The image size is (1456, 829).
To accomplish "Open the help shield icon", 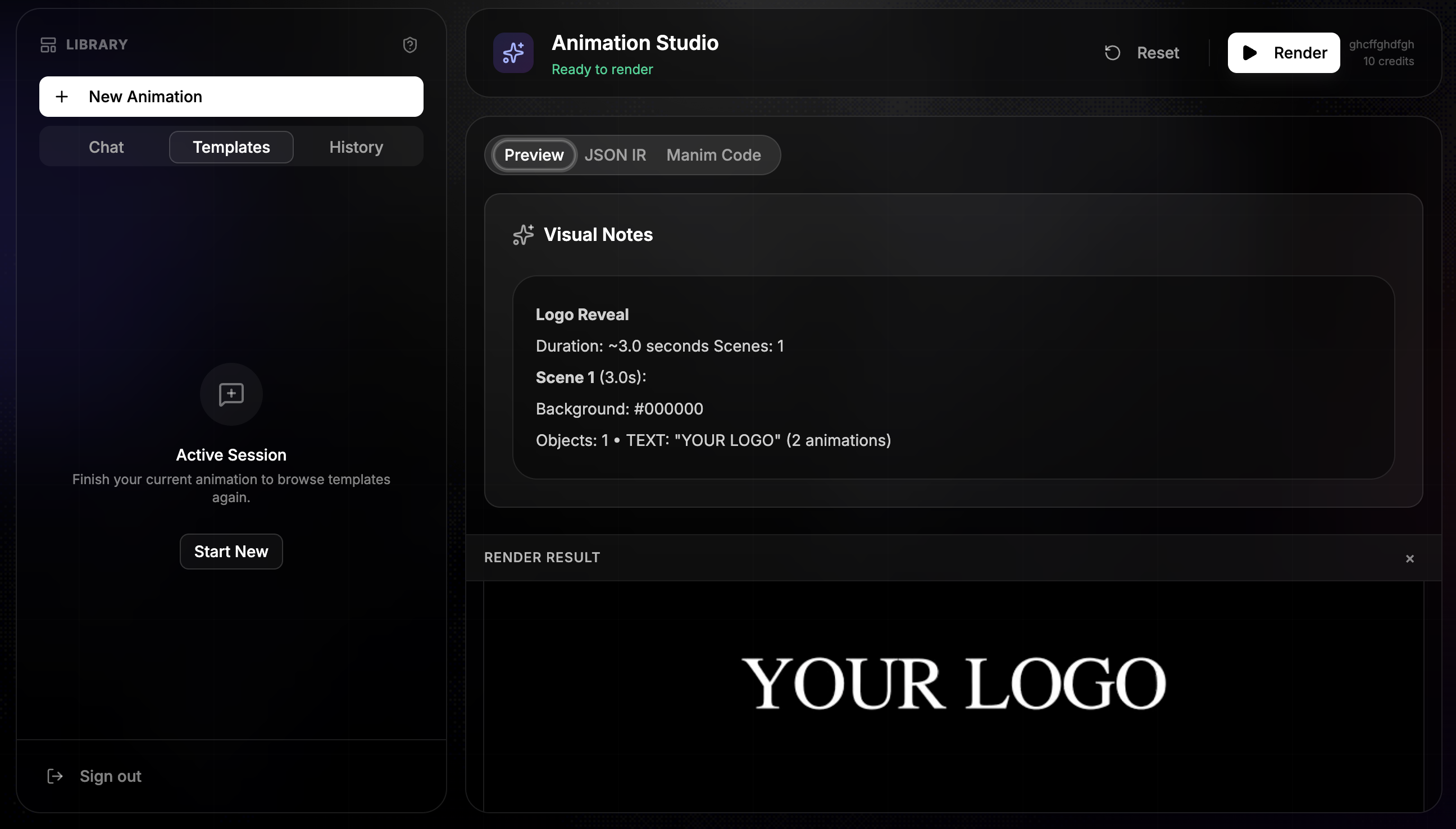I will pyautogui.click(x=410, y=45).
